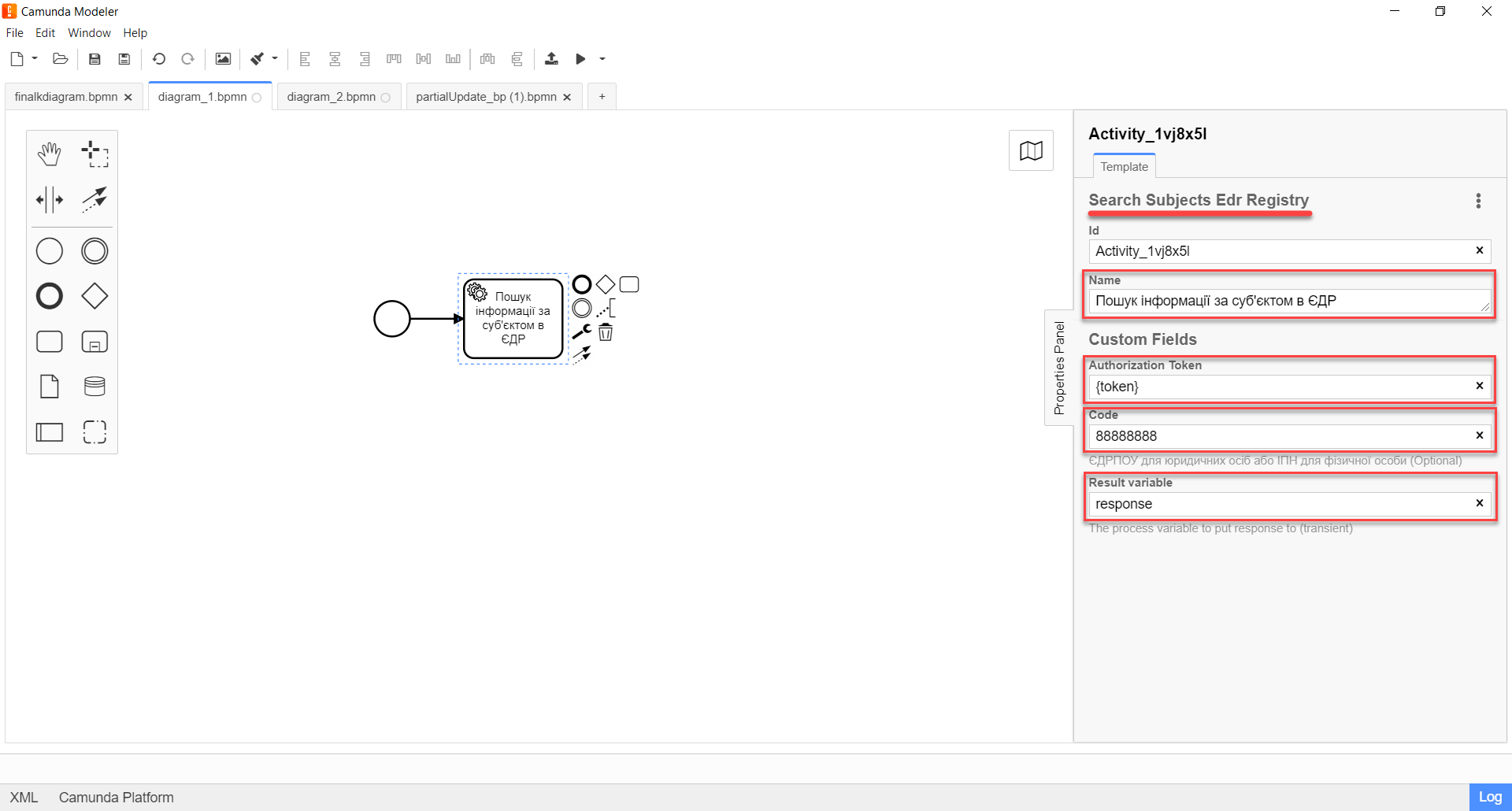Toggle the Log panel
The height and width of the screenshot is (811, 1512).
click(x=1490, y=797)
